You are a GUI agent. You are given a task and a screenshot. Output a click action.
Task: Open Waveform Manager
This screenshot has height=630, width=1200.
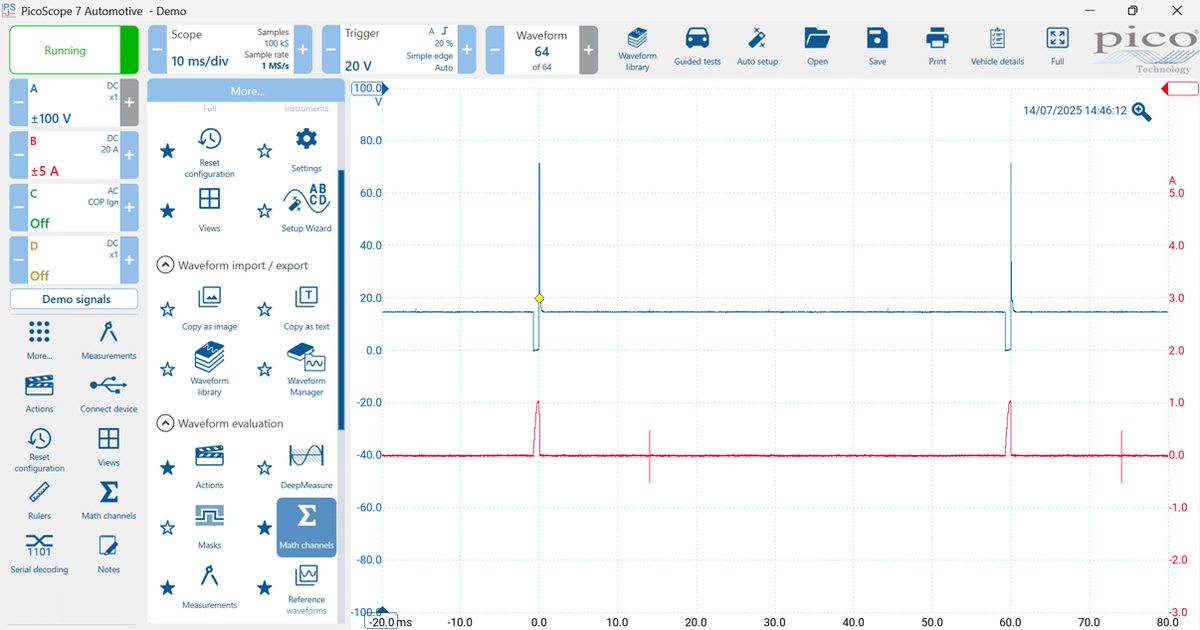(306, 369)
